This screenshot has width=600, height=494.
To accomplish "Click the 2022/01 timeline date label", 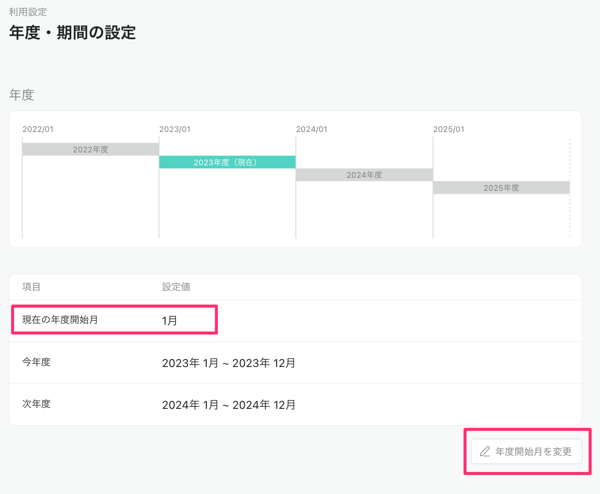I will (x=38, y=129).
